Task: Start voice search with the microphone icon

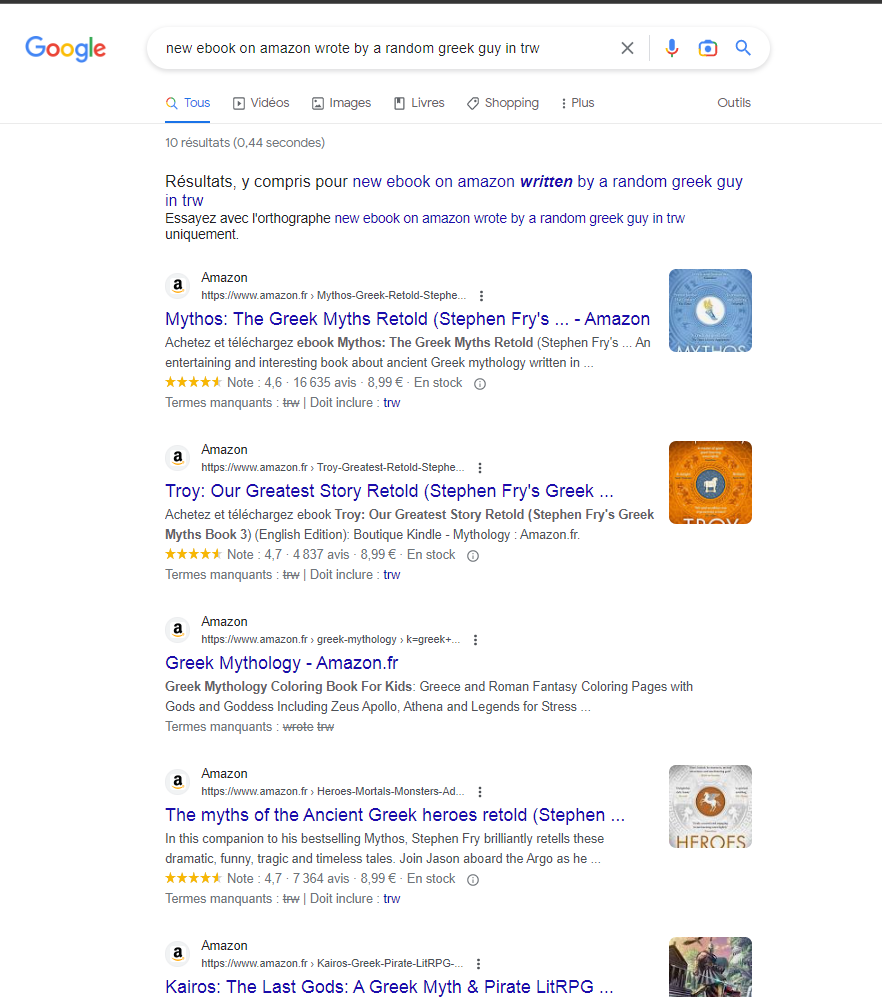Action: pos(672,48)
